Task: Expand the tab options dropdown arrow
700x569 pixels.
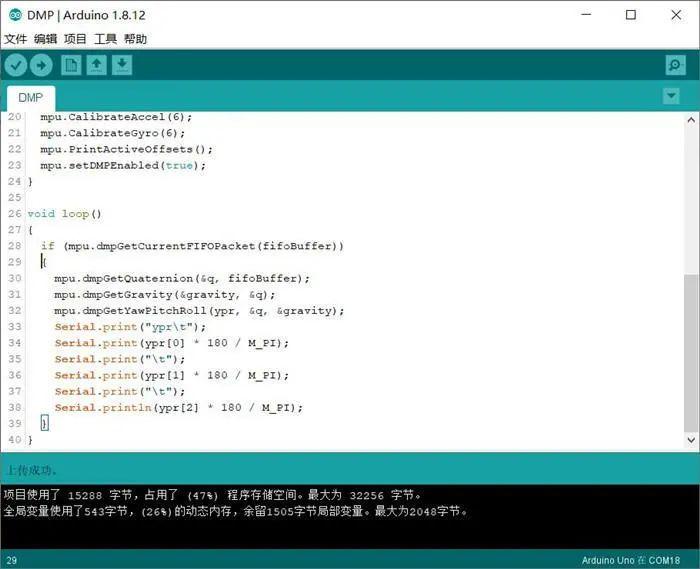Action: (x=671, y=96)
